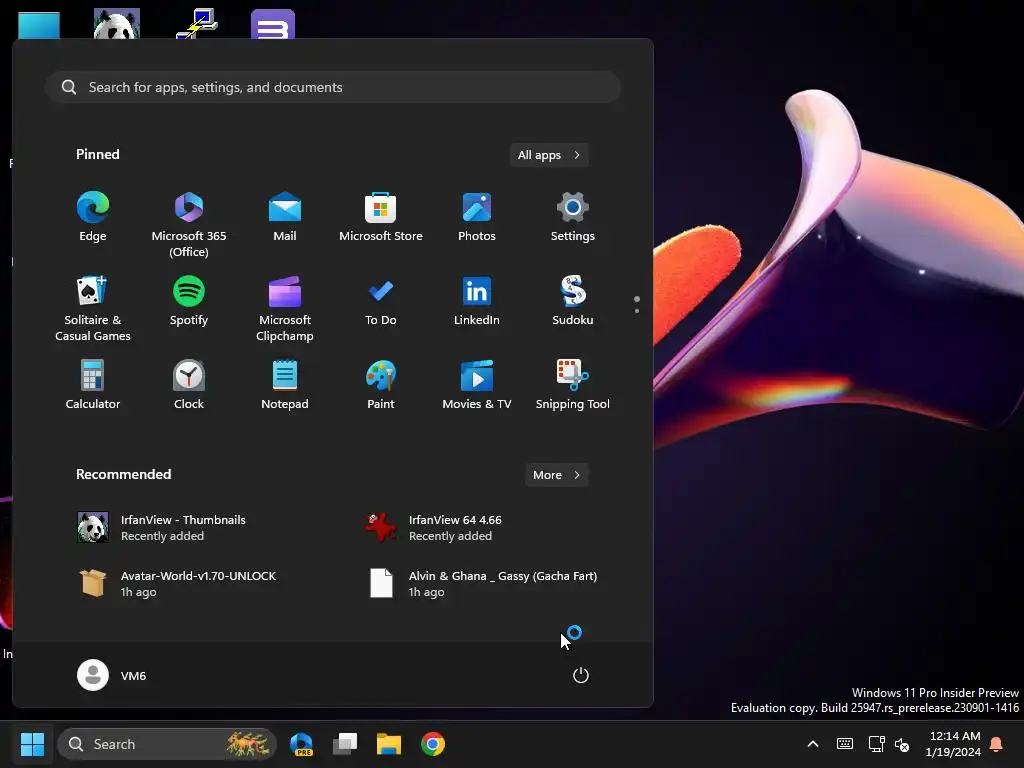Screen dimensions: 1024x768
Task: Click the muted volume tray icon
Action: coord(902,744)
